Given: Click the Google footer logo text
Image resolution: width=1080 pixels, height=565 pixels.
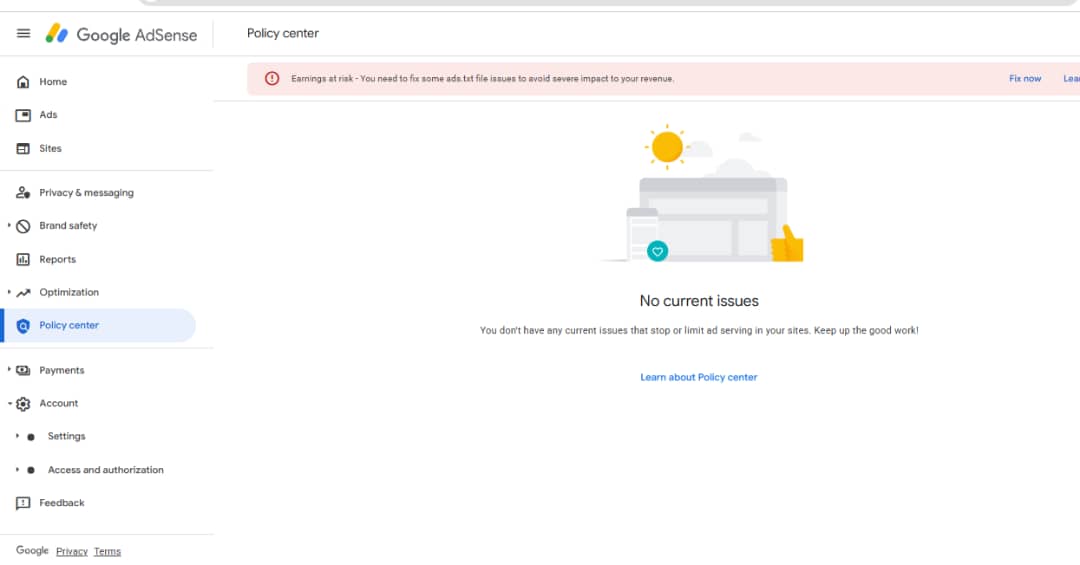Looking at the screenshot, I should (32, 551).
